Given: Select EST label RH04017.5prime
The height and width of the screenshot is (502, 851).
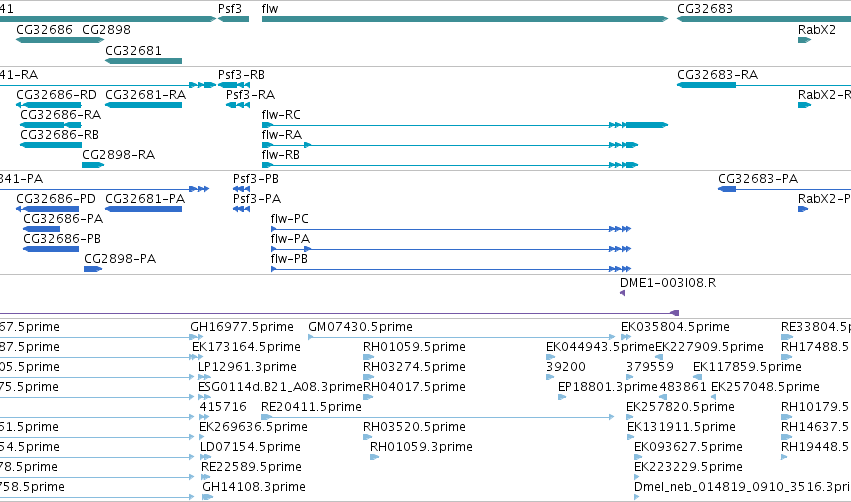Looking at the screenshot, I should pyautogui.click(x=414, y=387).
